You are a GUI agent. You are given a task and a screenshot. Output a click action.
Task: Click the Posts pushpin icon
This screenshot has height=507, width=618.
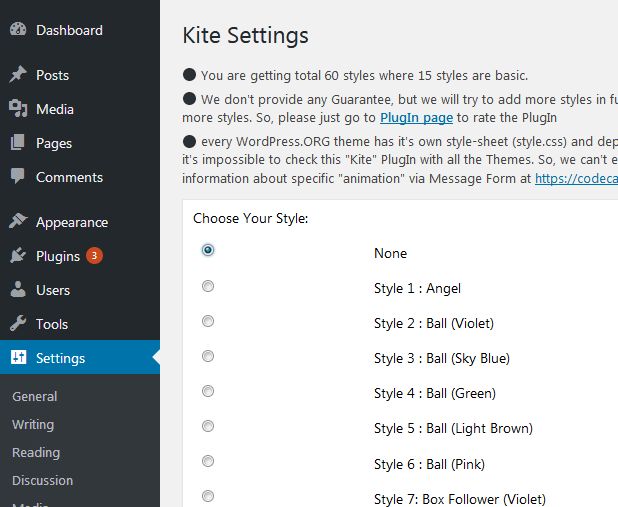pos(18,75)
